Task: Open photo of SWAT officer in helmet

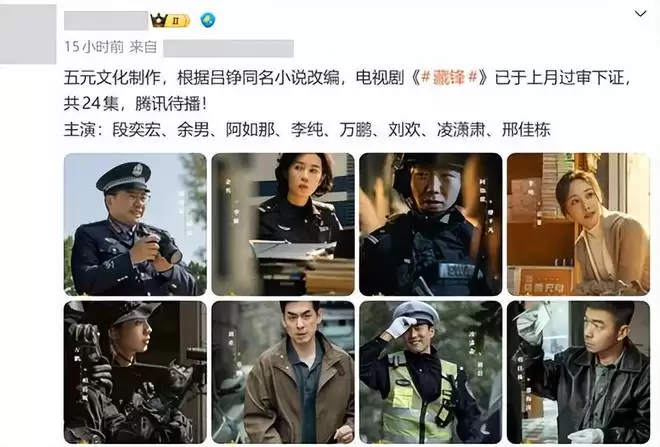Action: [x=431, y=224]
